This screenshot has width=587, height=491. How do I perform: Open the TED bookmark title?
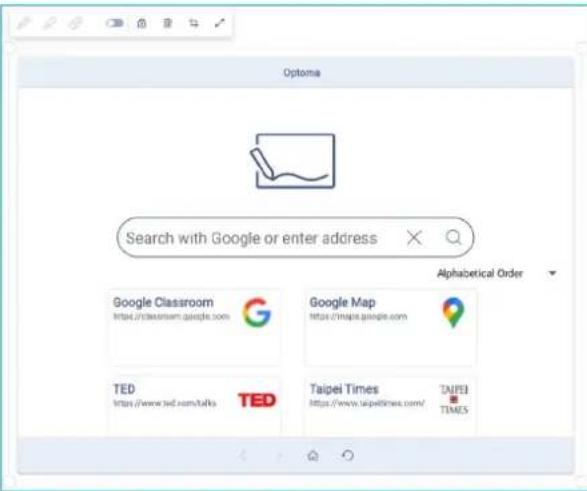(x=124, y=389)
